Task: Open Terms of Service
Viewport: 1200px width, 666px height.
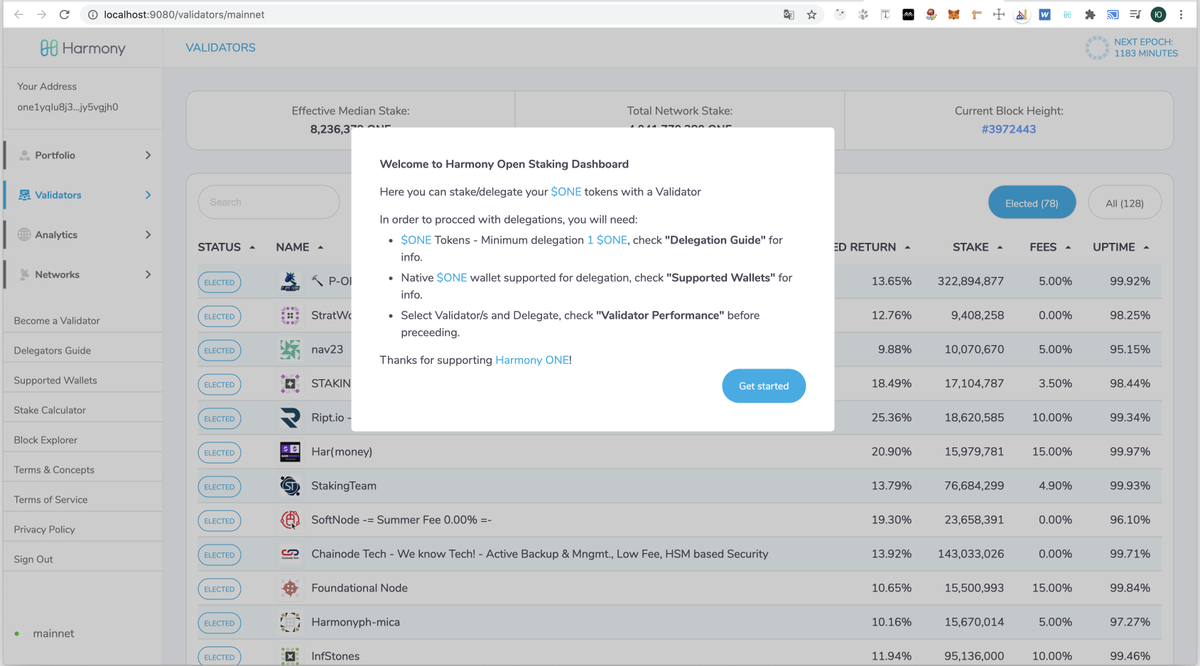Action: [x=51, y=500]
